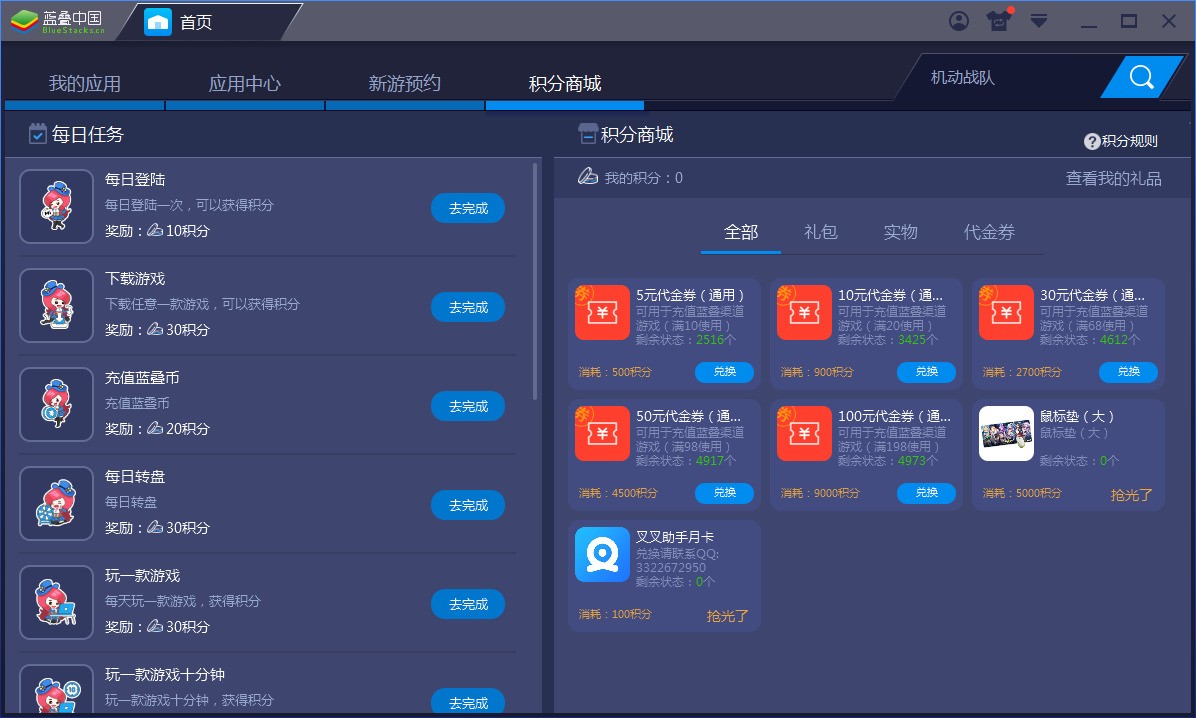This screenshot has width=1196, height=718.
Task: Click the 我的积分：0 points balance text
Action: coord(644,178)
